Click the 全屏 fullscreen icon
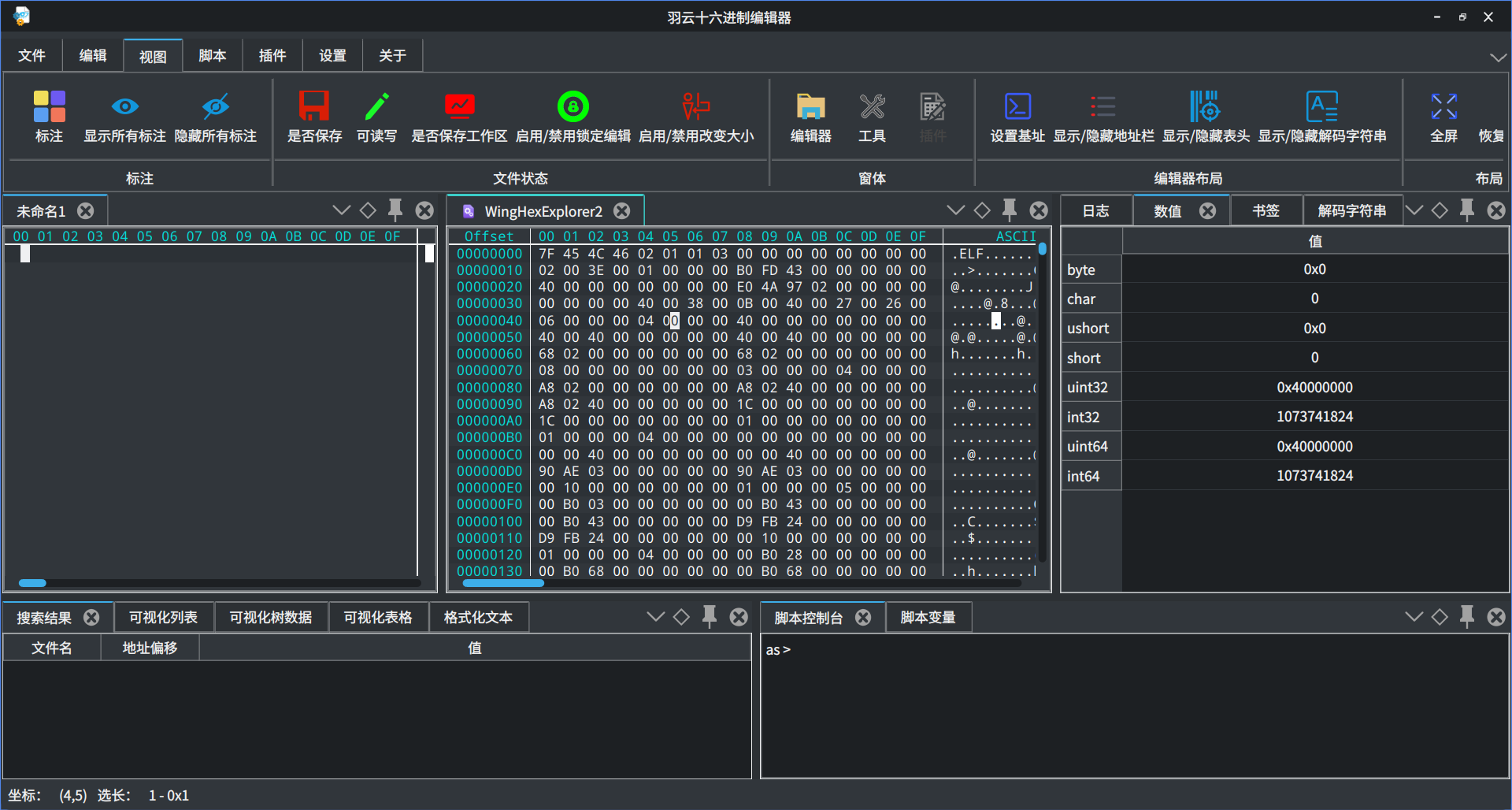1512x810 pixels. tap(1443, 106)
